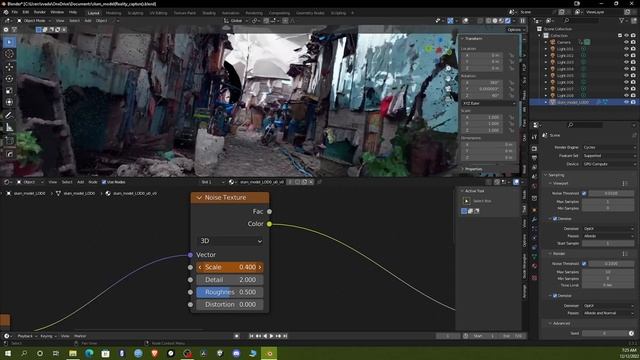This screenshot has height=360, width=640.
Task: Hide the Camera object in outliner
Action: point(626,42)
